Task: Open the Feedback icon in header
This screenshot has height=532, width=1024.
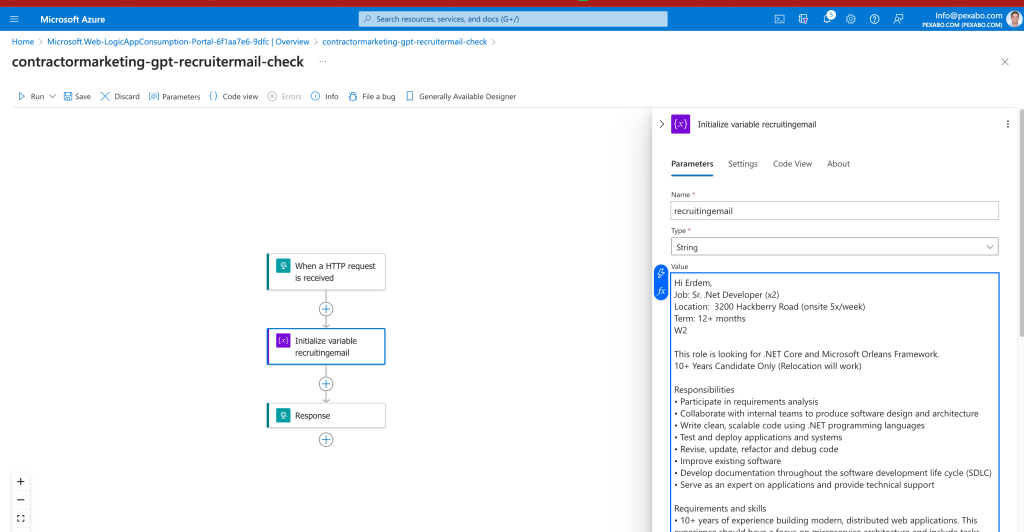Action: (x=899, y=20)
